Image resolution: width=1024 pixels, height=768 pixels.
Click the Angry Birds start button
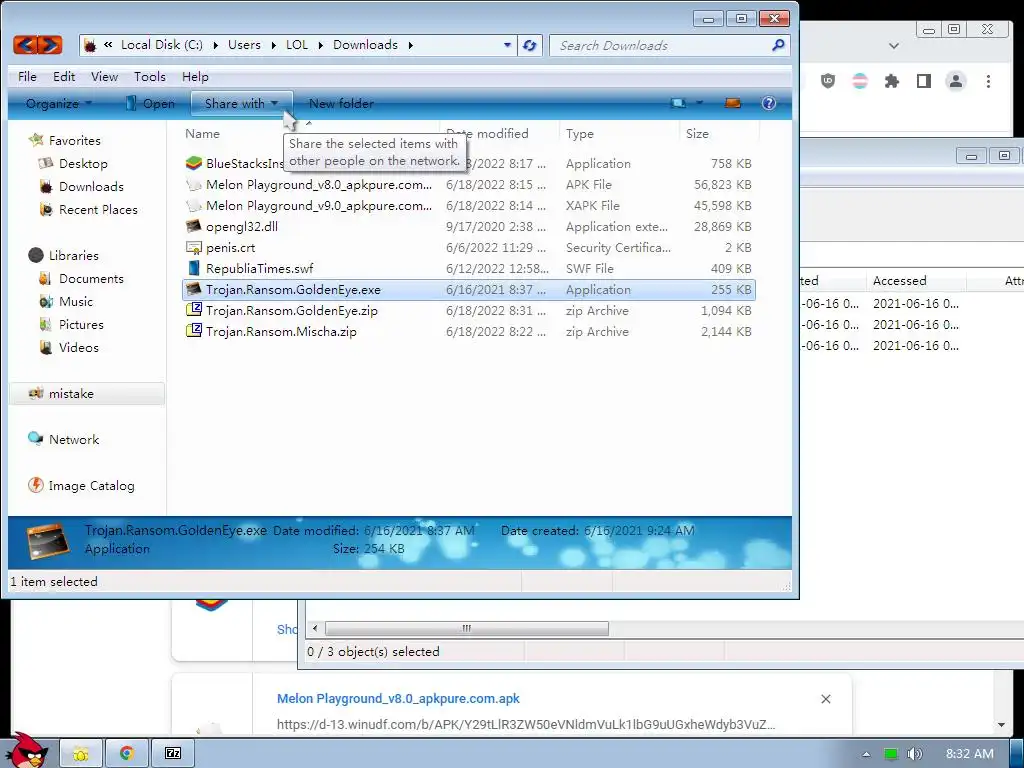(29, 751)
